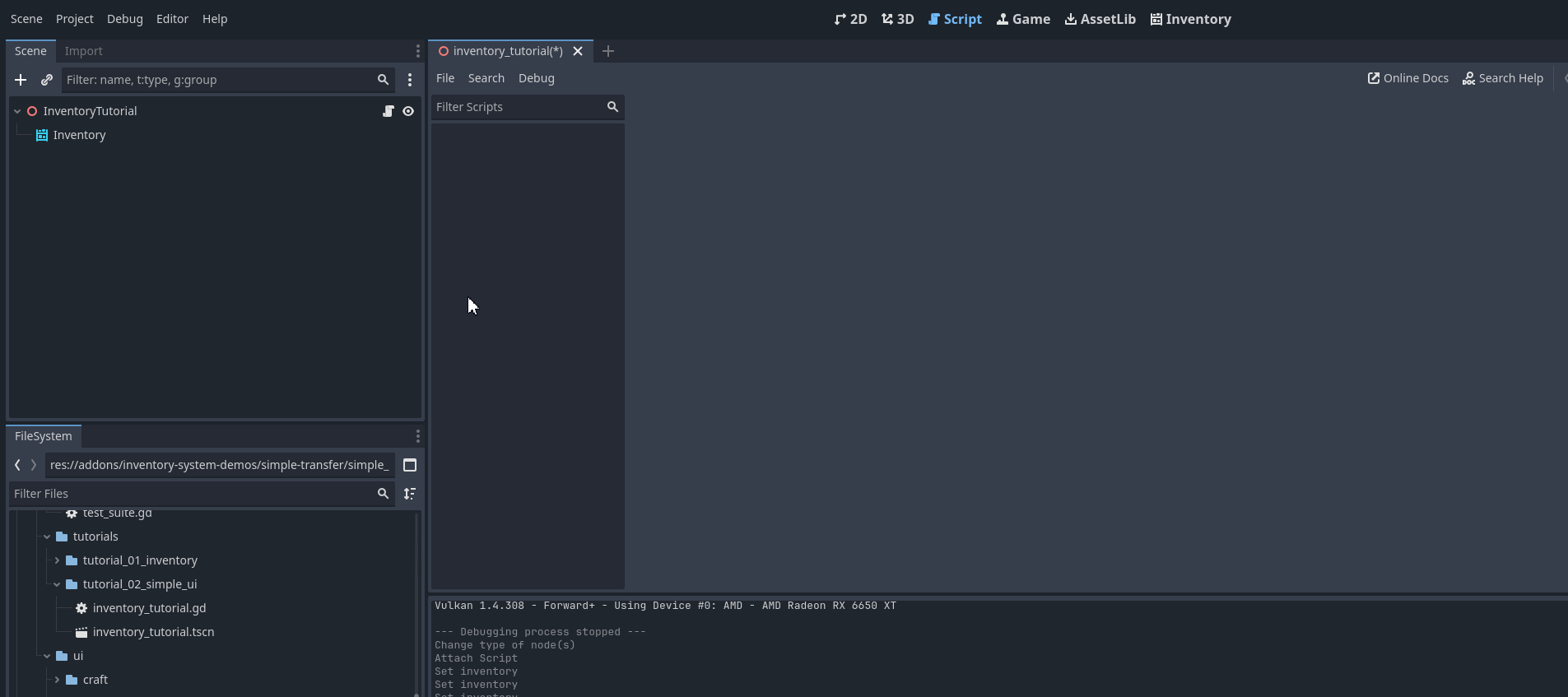Viewport: 1568px width, 697px height.
Task: Open the Debug menu in top menu bar
Action: click(125, 19)
